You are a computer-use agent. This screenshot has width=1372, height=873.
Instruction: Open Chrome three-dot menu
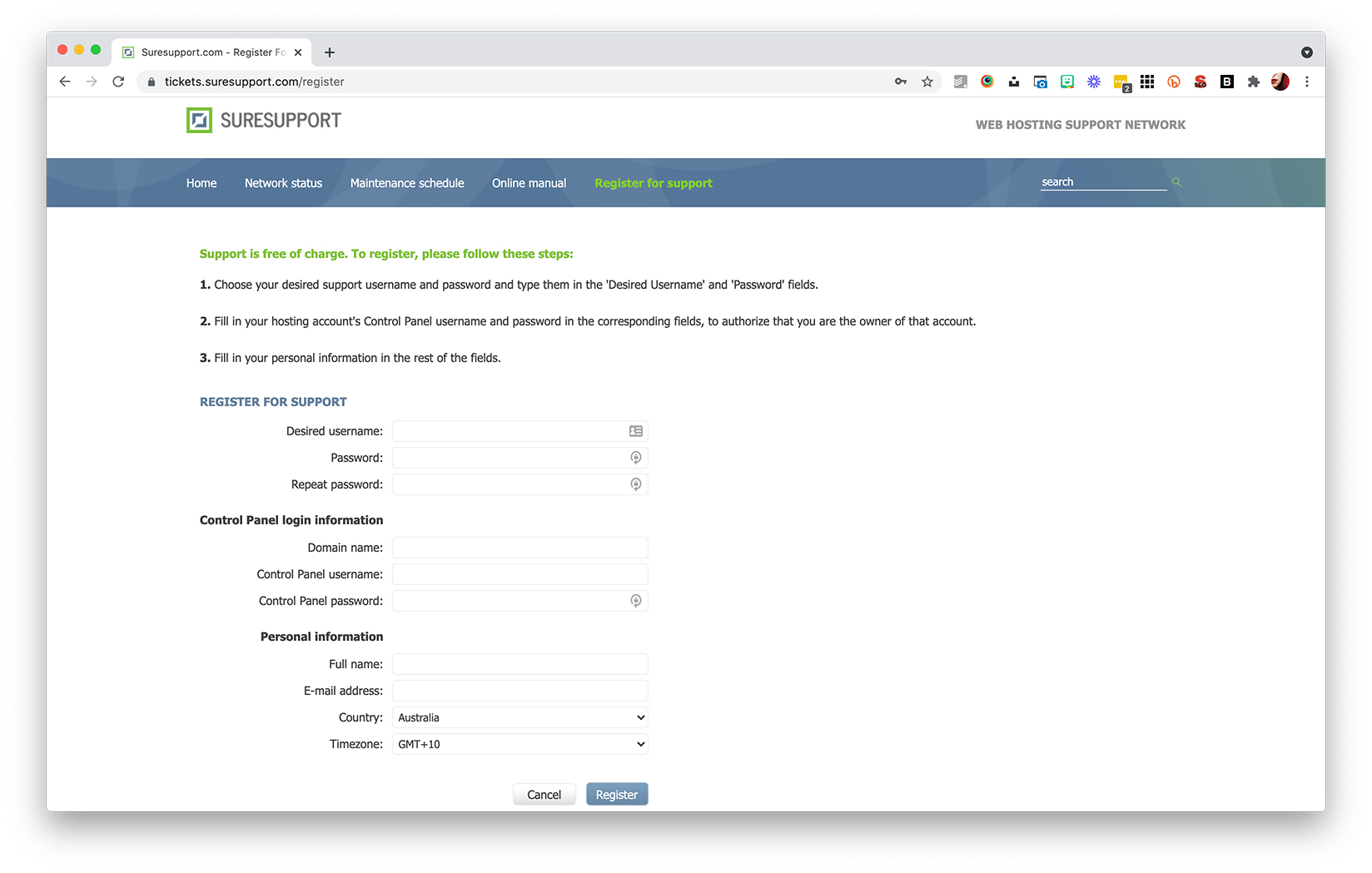[1307, 82]
